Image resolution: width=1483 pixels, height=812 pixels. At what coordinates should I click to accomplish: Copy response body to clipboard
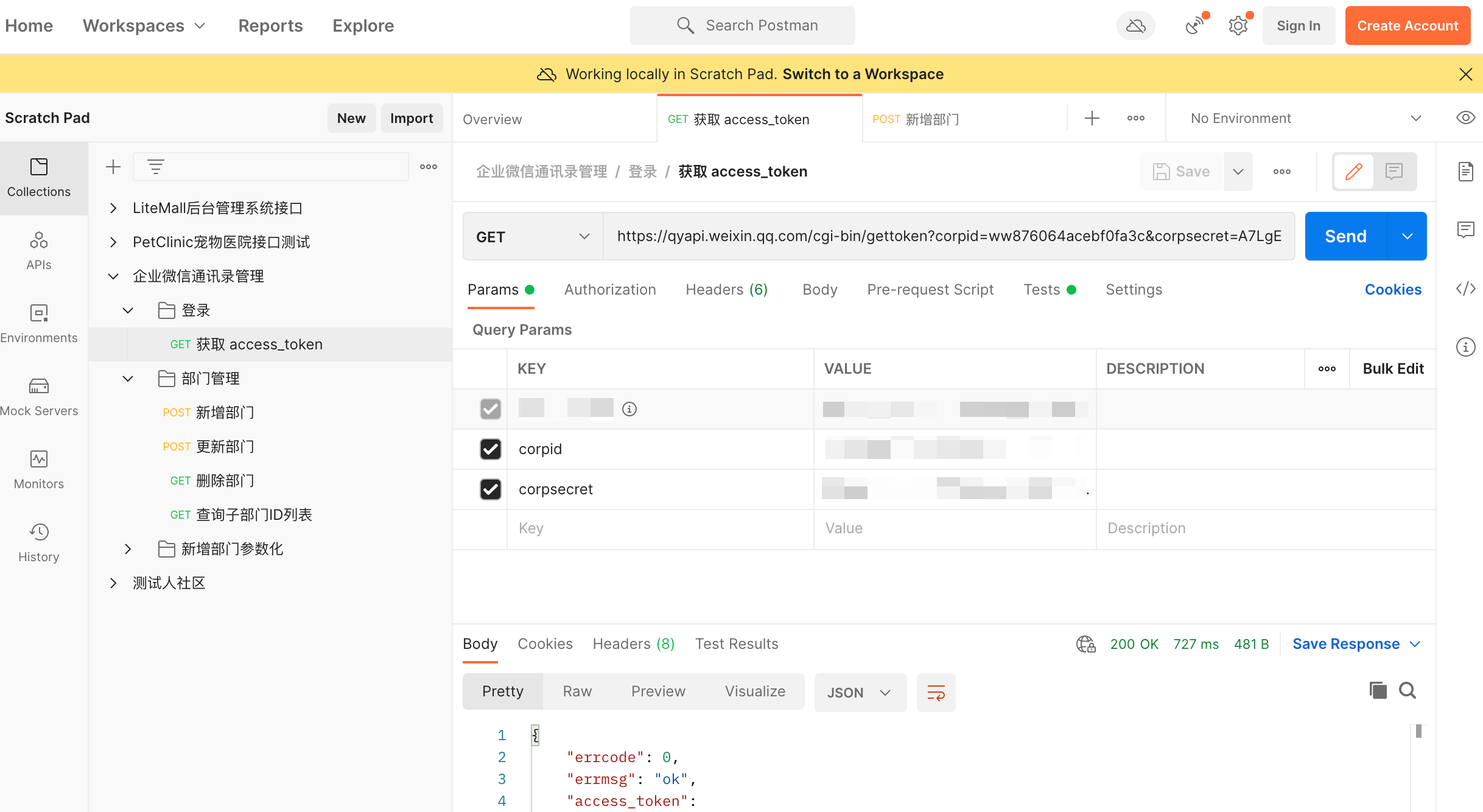1378,690
